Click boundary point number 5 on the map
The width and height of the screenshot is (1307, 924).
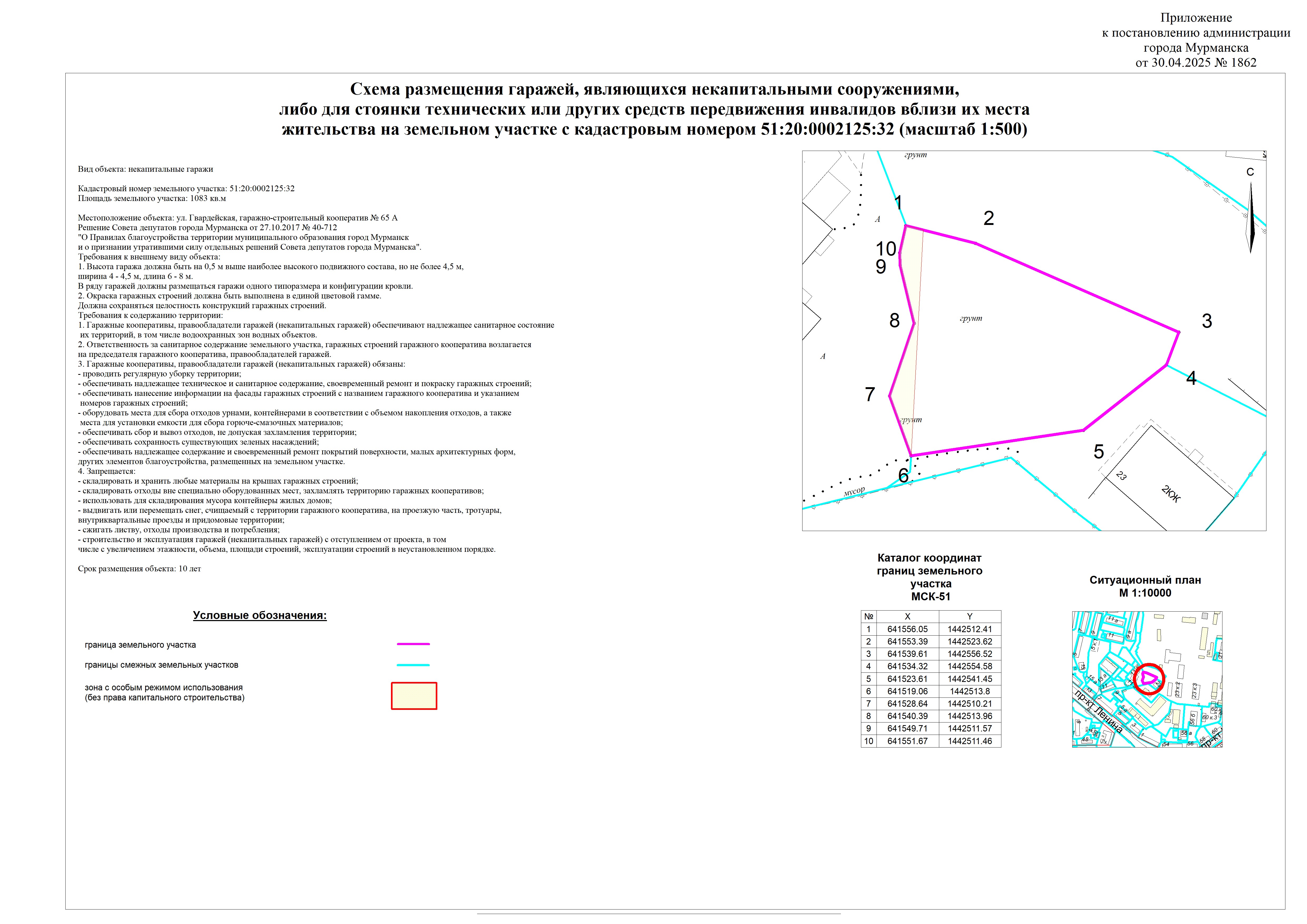[1099, 452]
